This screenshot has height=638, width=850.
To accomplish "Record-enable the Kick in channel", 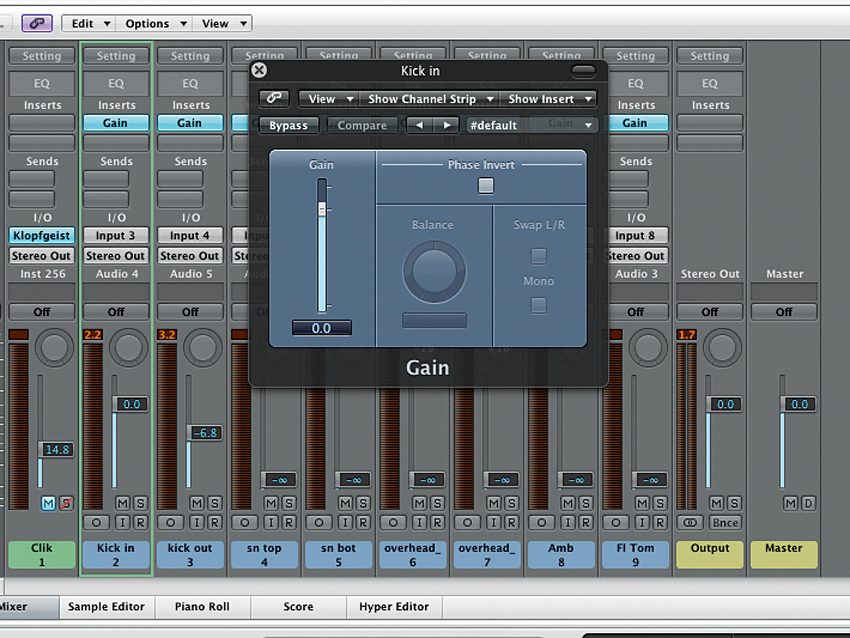I will point(140,523).
